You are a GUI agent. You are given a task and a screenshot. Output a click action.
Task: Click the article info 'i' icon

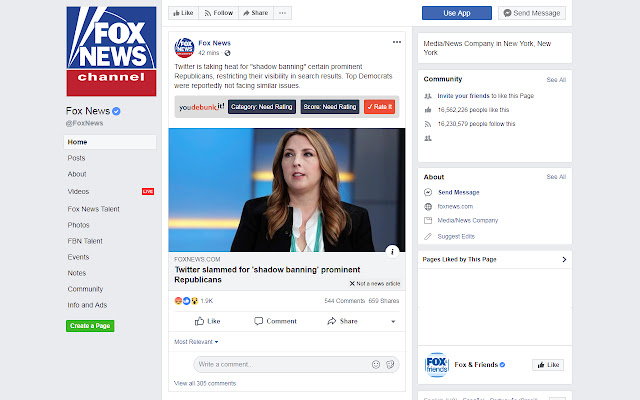pos(392,251)
